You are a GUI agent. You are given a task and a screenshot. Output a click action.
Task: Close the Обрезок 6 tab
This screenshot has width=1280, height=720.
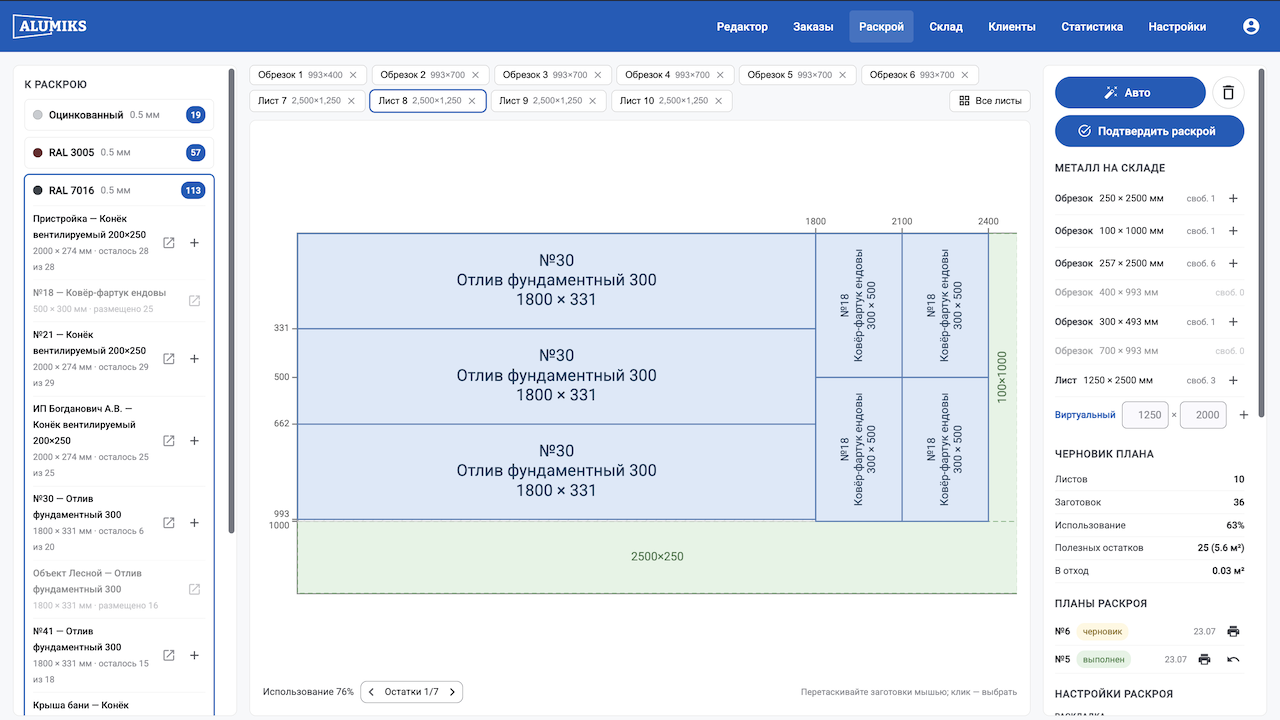[967, 75]
